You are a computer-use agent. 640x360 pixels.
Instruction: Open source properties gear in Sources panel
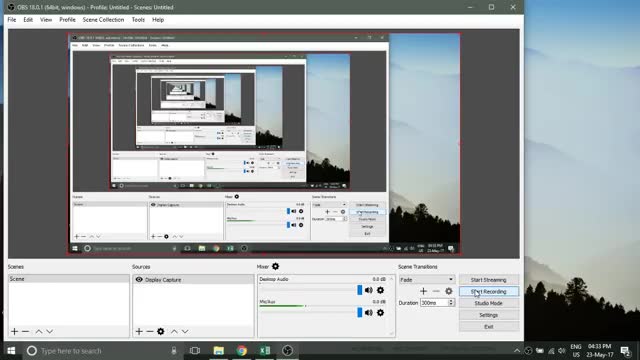click(x=161, y=331)
